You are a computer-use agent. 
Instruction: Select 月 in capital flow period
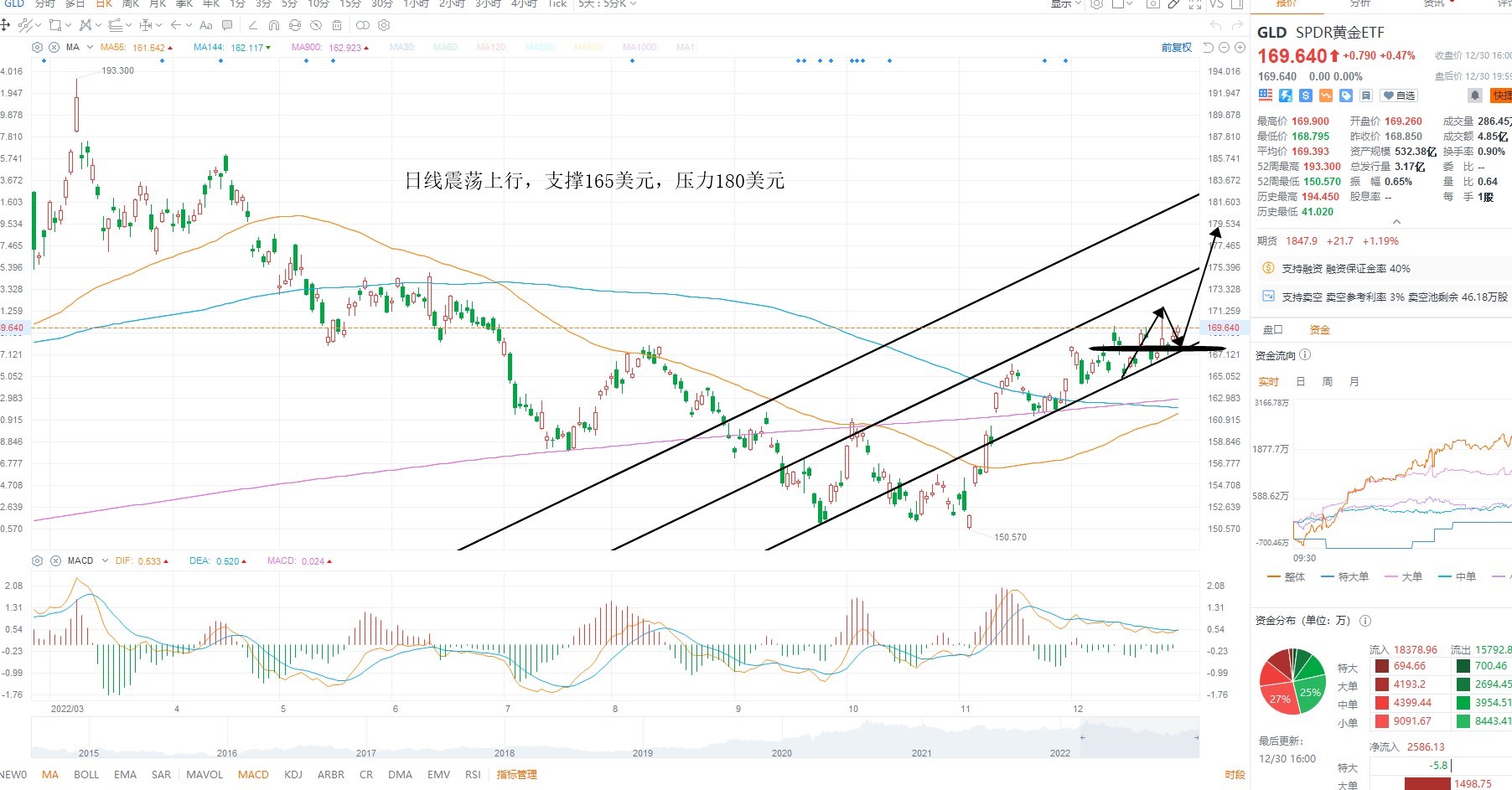[x=1354, y=381]
